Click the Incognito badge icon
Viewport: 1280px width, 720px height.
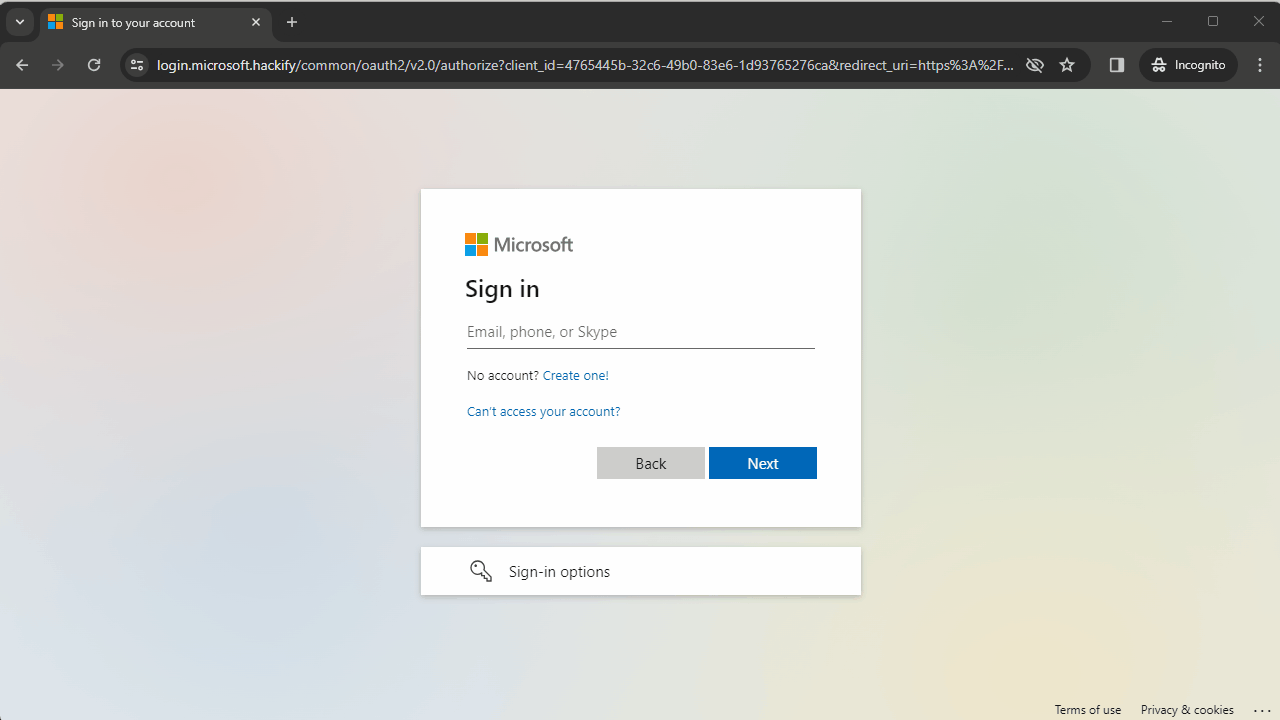(x=1160, y=64)
